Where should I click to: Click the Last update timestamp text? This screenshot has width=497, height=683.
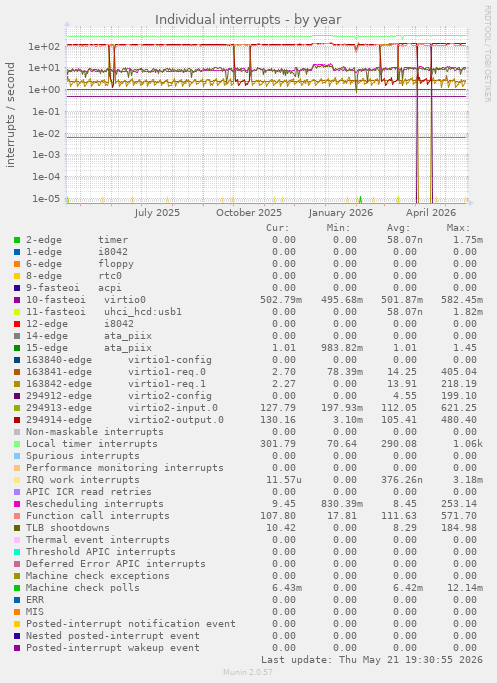click(x=372, y=659)
